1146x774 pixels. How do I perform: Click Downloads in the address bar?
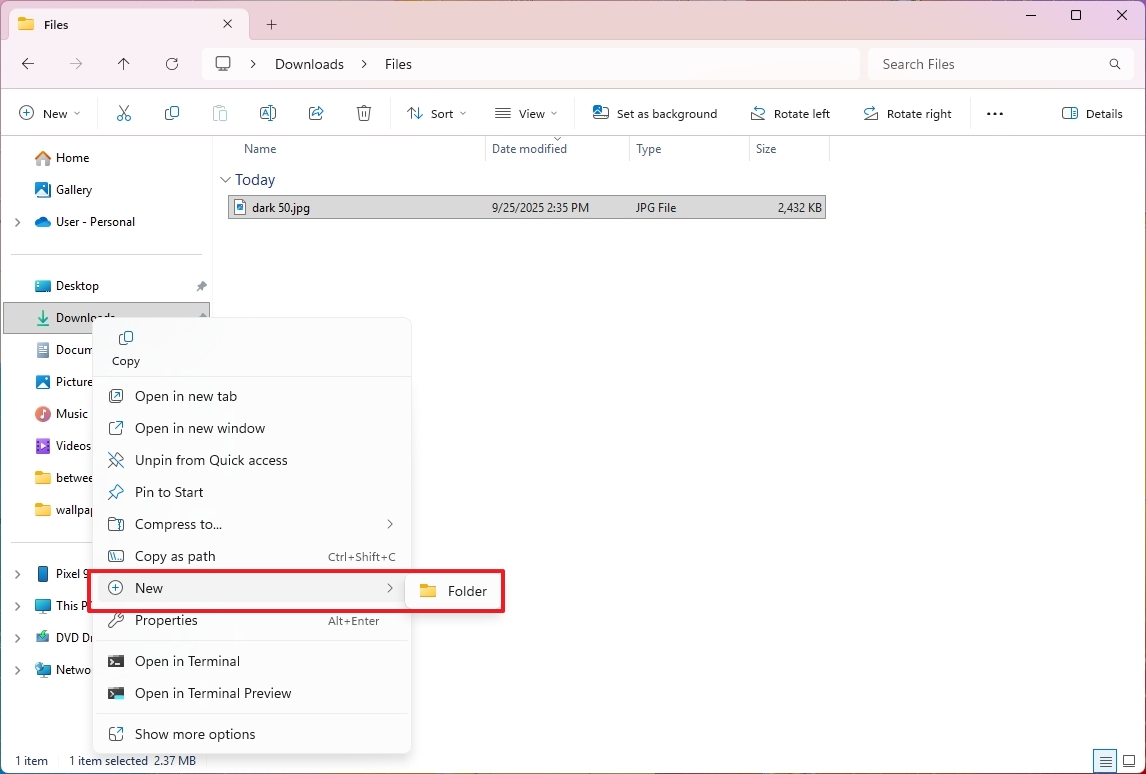tap(309, 64)
